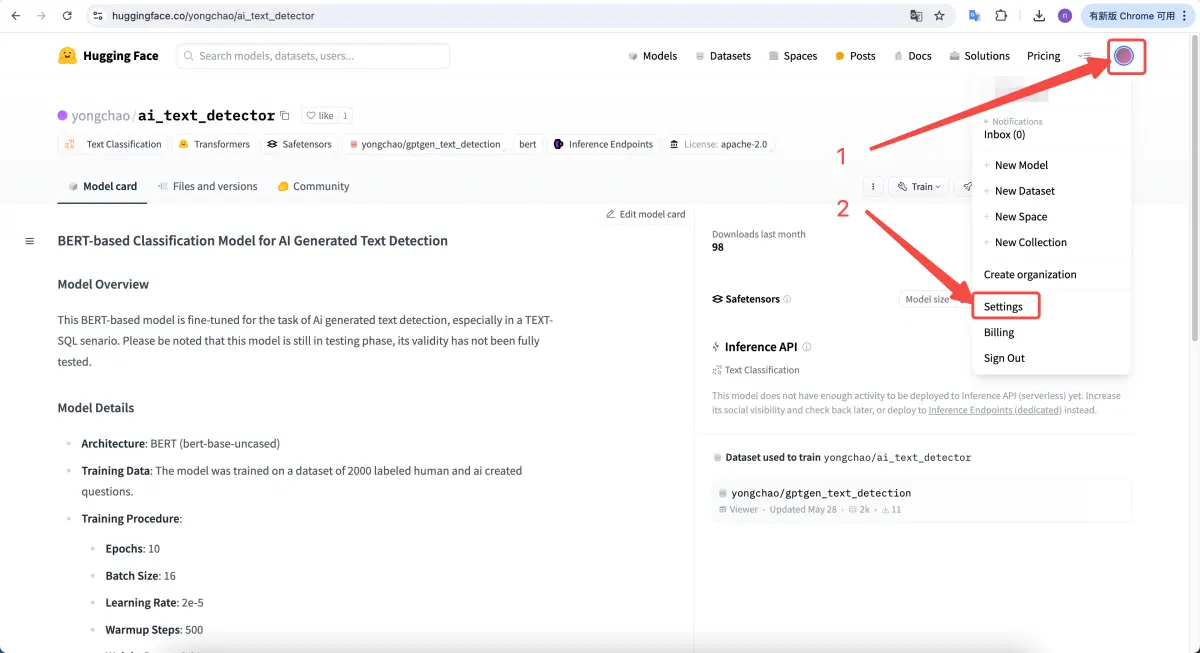
Task: Click Edit model card
Action: [646, 214]
